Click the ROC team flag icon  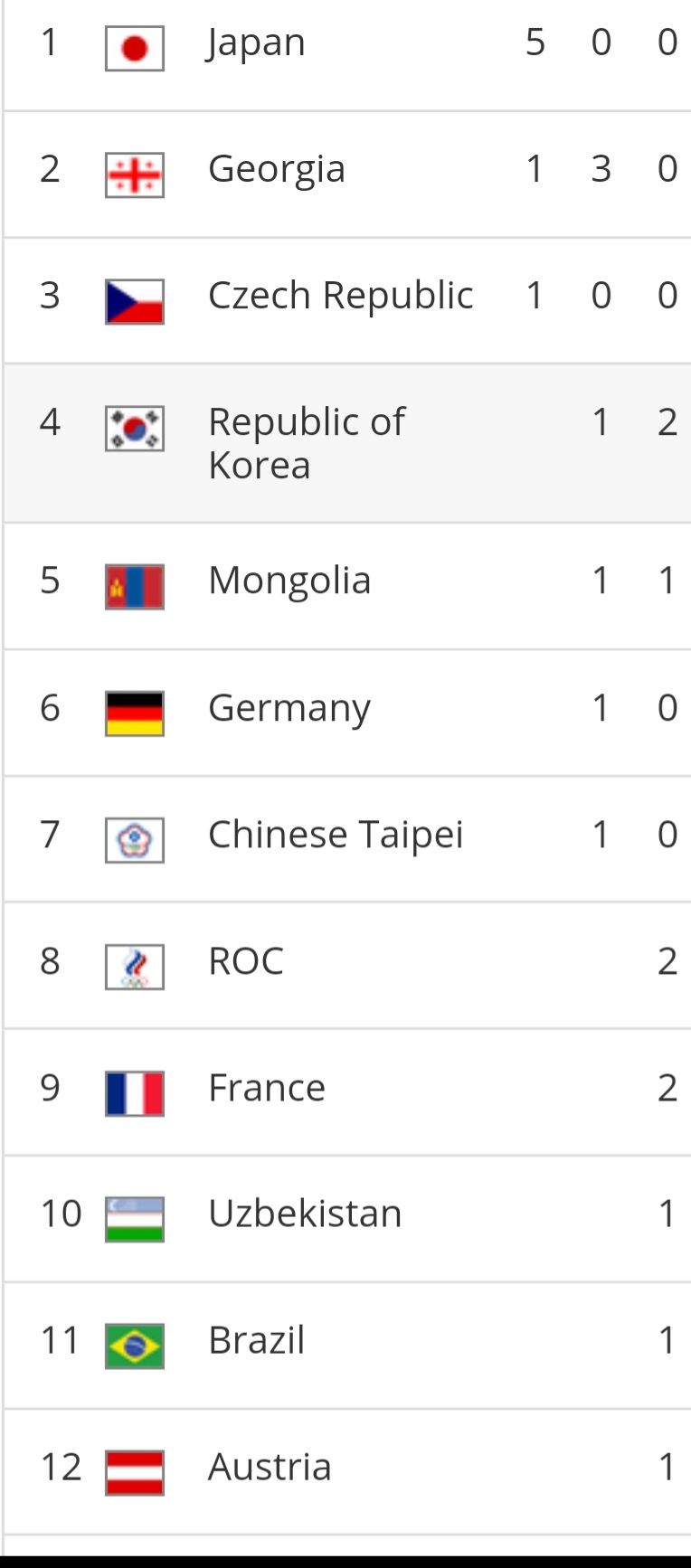(135, 967)
